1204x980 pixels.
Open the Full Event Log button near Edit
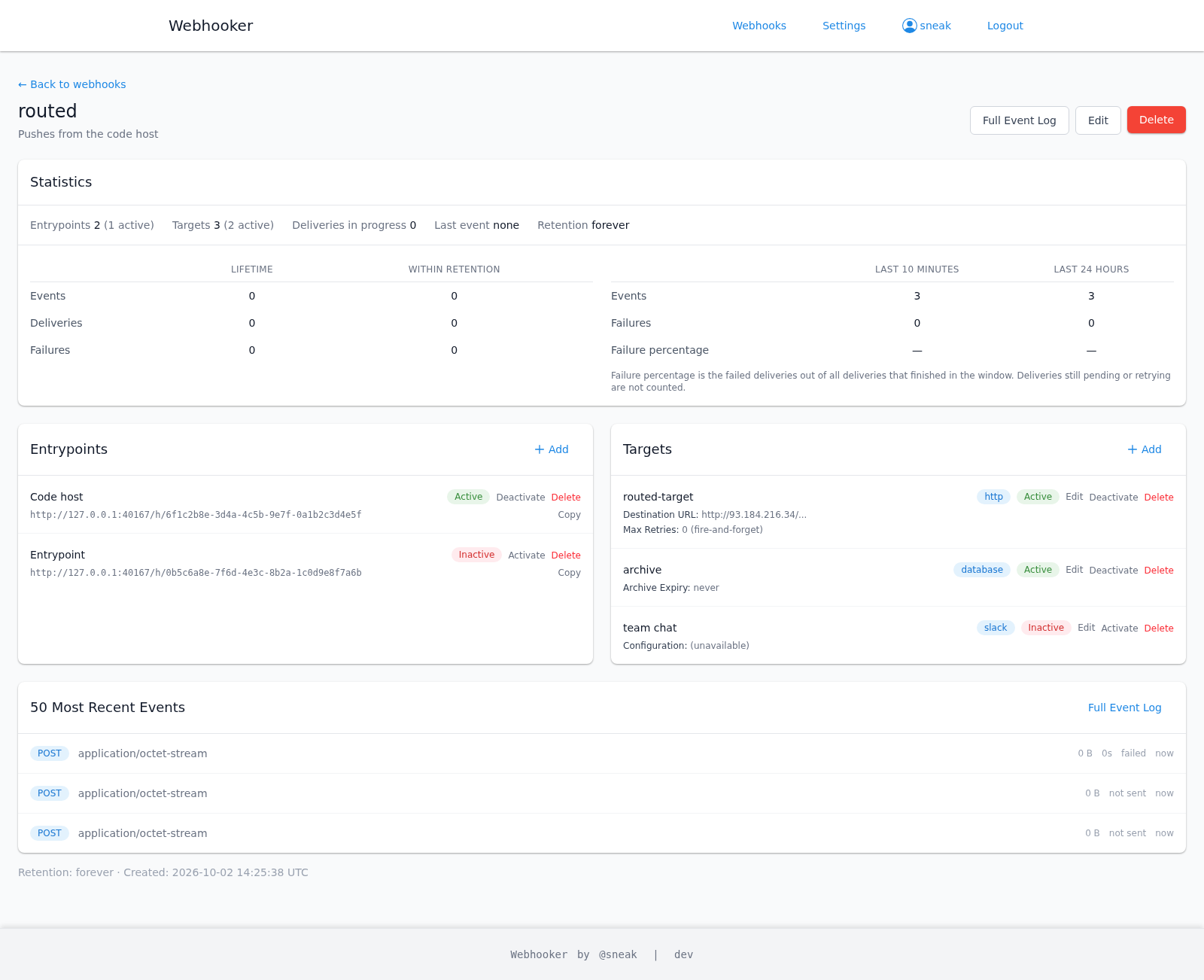pyautogui.click(x=1019, y=120)
